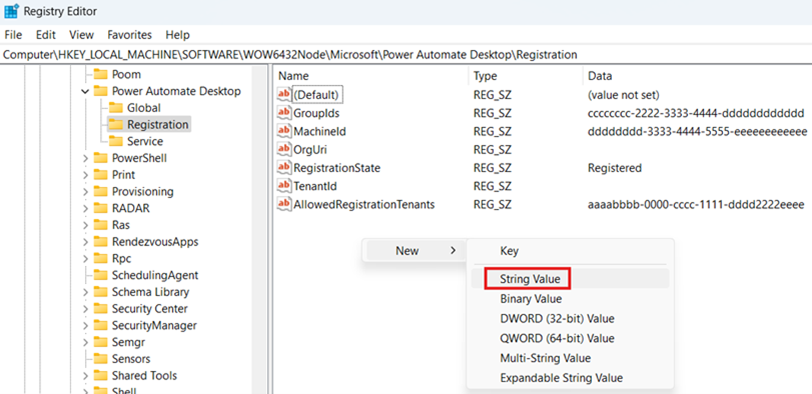Select the MachineId string value icon
This screenshot has width=812, height=394.
pyautogui.click(x=284, y=132)
